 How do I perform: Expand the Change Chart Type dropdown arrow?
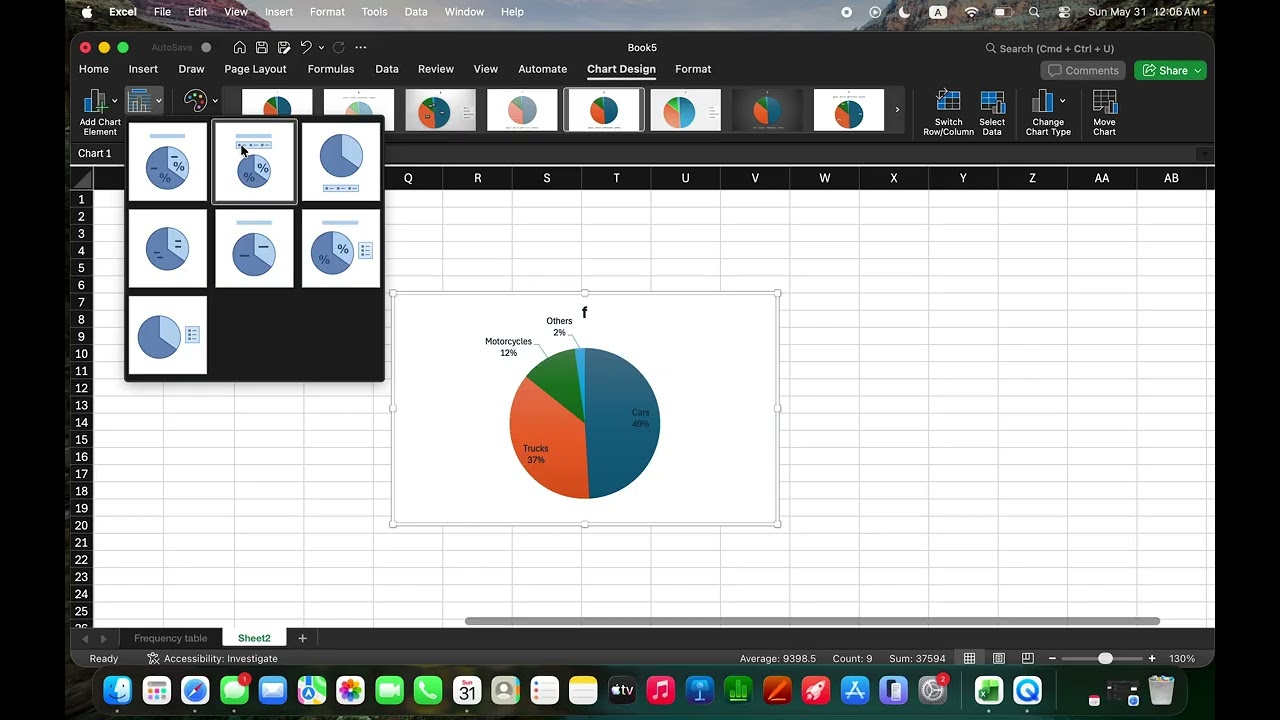(x=1062, y=101)
